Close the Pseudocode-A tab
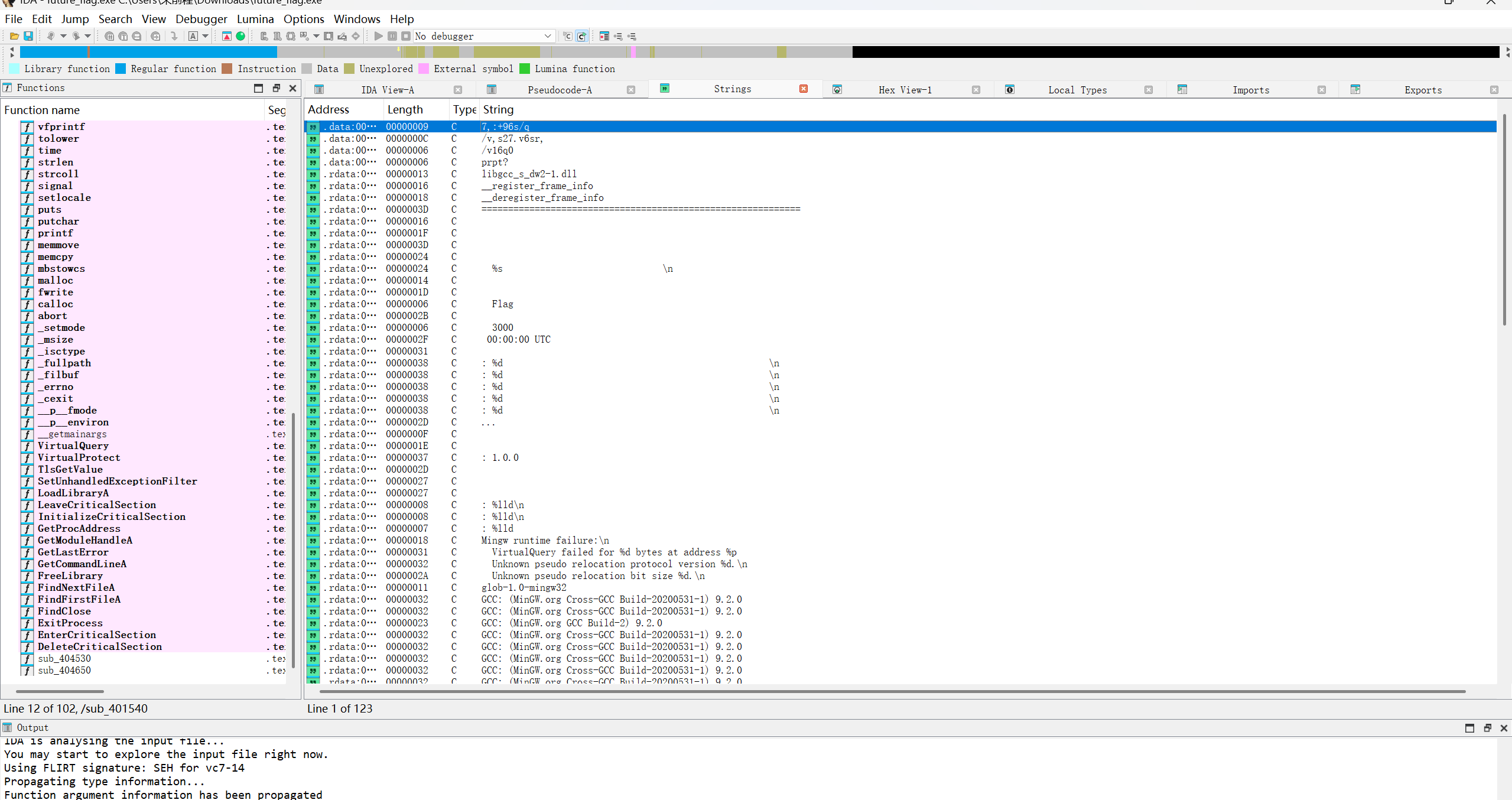This screenshot has width=1512, height=800. coord(631,90)
